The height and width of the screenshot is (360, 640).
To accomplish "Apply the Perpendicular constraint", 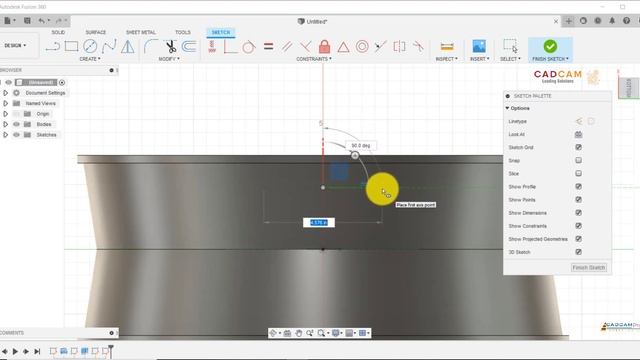I will 305,47.
